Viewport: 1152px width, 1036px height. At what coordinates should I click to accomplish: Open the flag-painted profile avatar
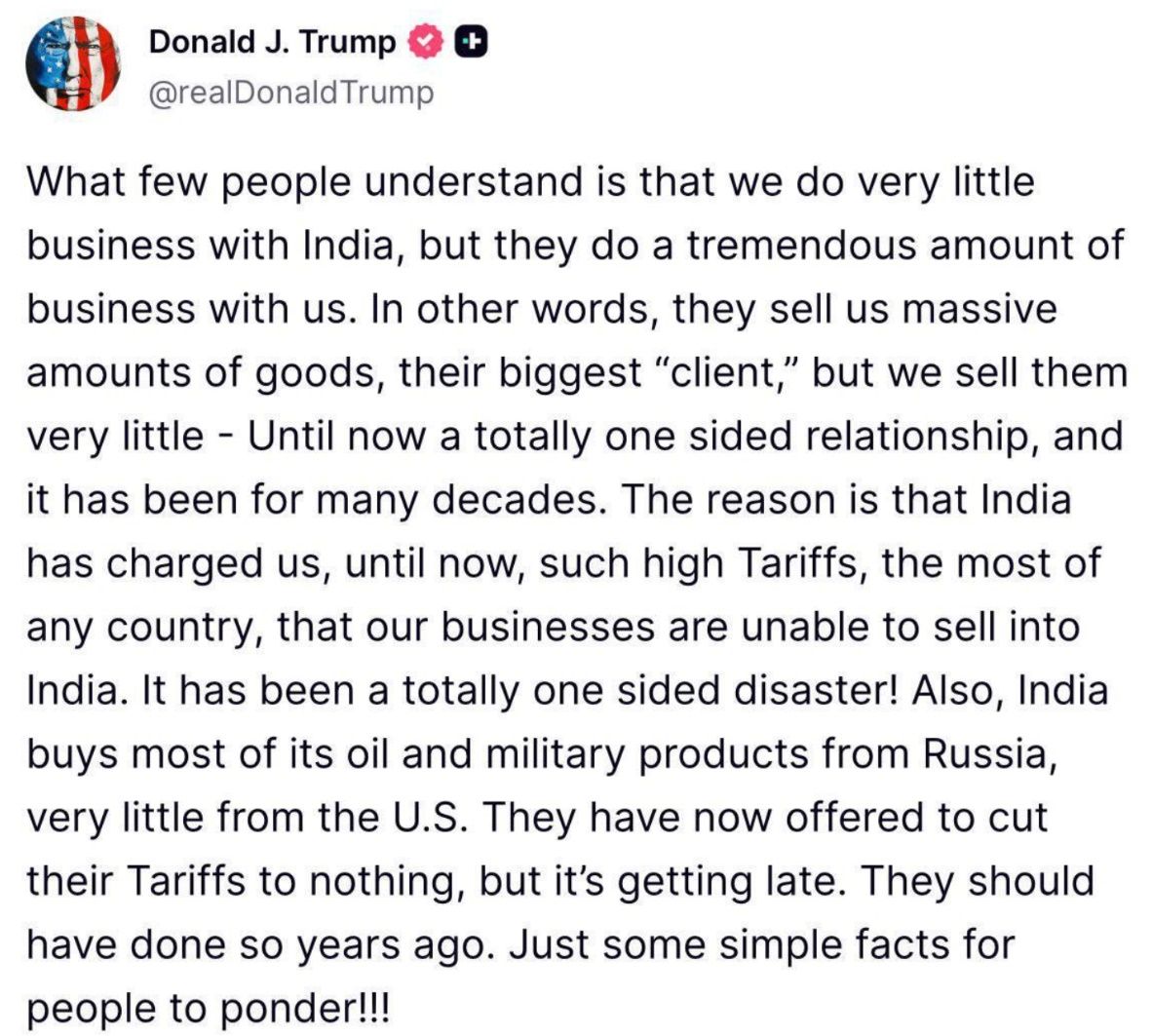pos(72,64)
